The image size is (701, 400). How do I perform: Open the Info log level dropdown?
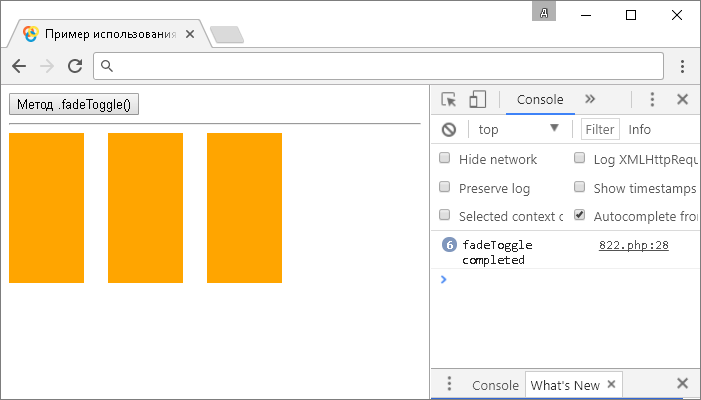[x=639, y=130]
